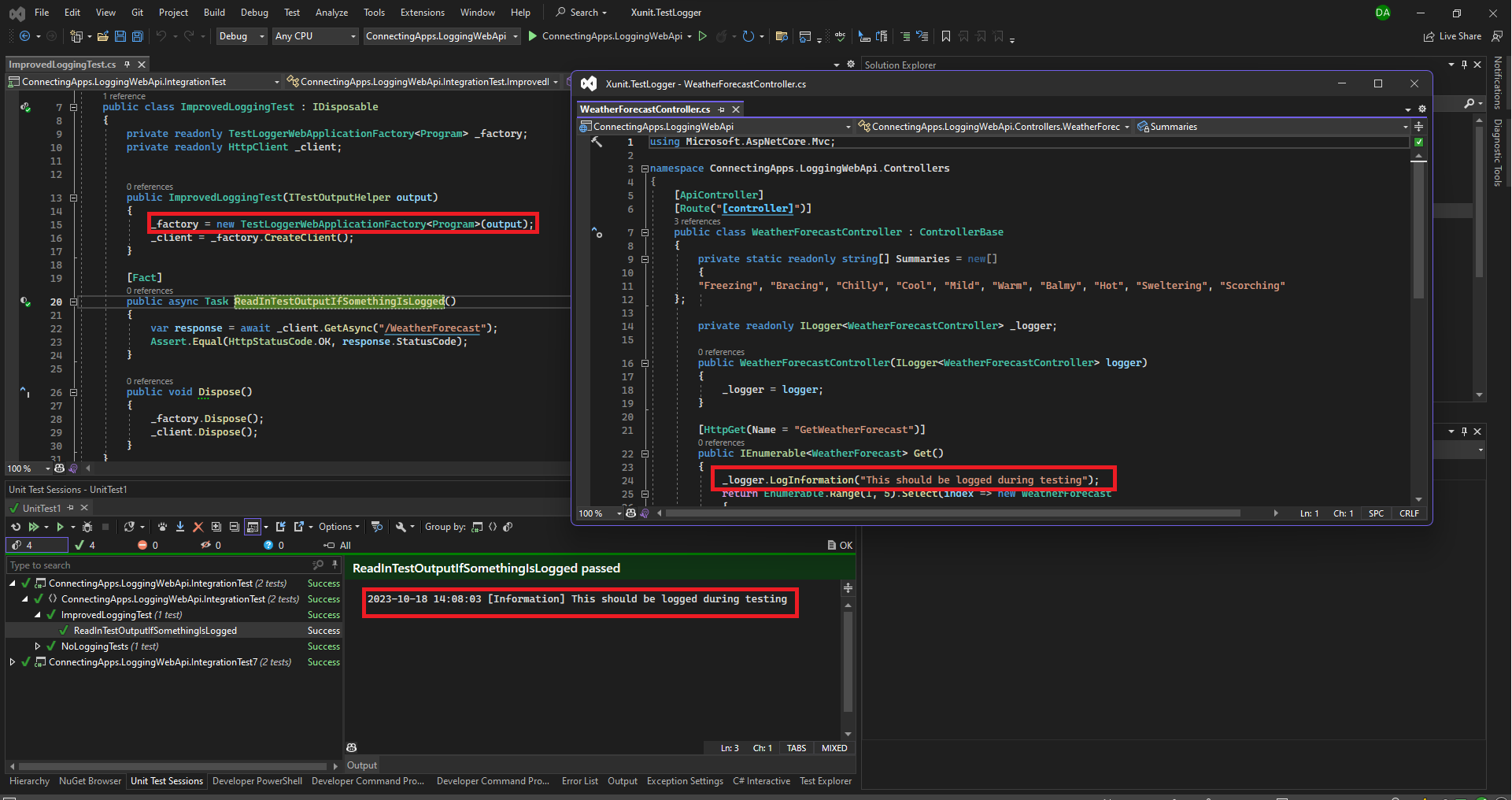This screenshot has width=1512, height=800.
Task: Open the Any CPU platform dropdown
Action: (x=316, y=36)
